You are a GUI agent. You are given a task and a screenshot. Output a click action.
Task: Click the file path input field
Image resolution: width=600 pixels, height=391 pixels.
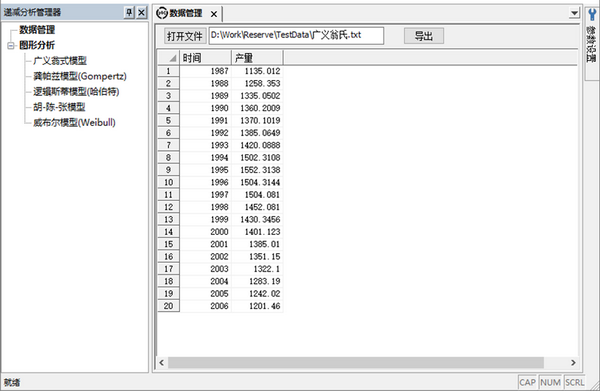(296, 36)
